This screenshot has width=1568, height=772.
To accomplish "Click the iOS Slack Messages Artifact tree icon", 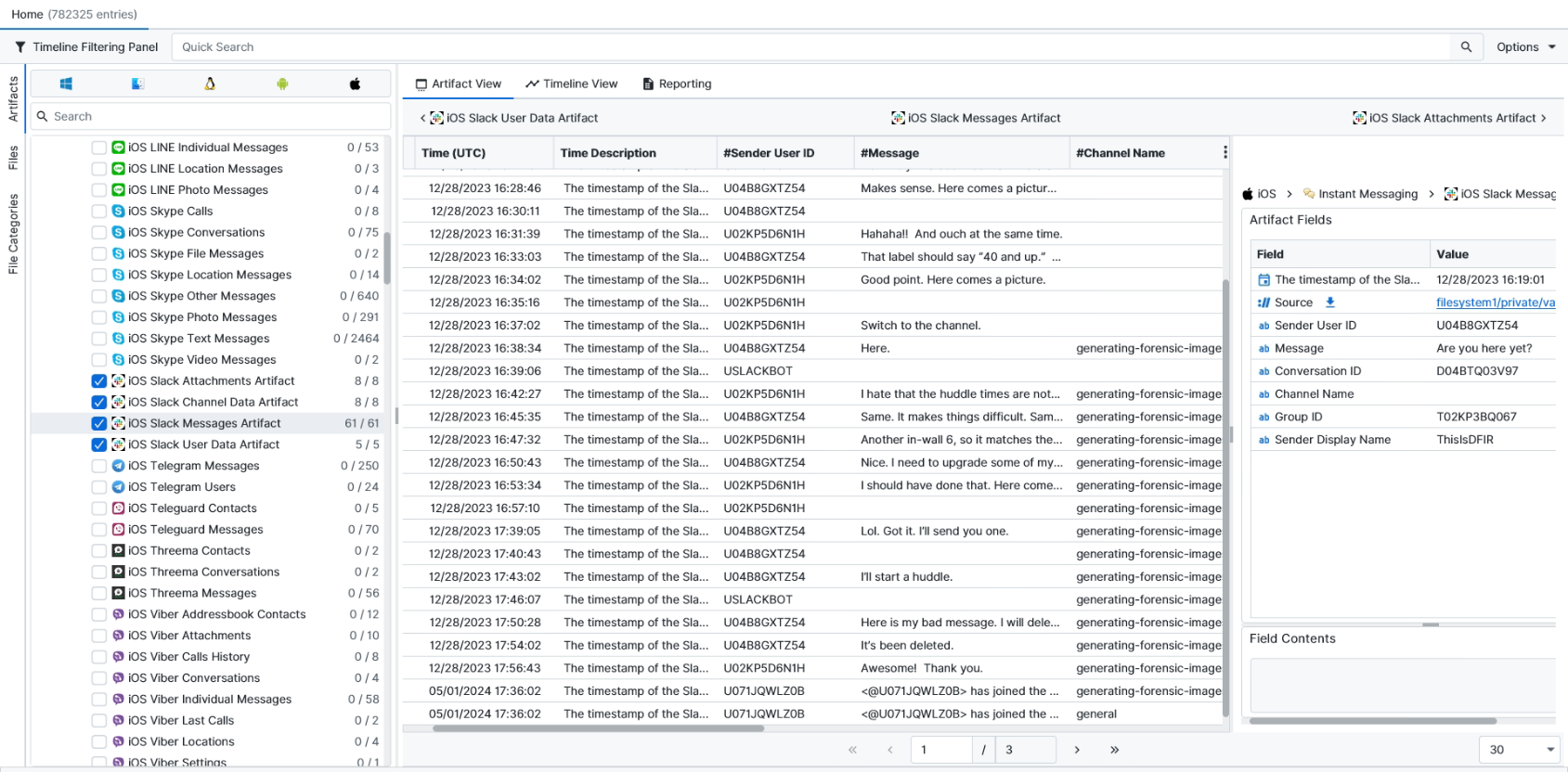I will [x=118, y=423].
